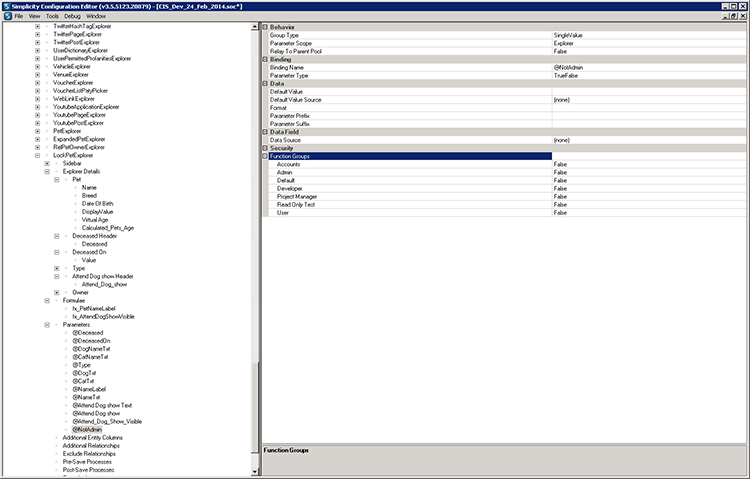Collapse the Data property section
The height and width of the screenshot is (479, 750).
265,83
